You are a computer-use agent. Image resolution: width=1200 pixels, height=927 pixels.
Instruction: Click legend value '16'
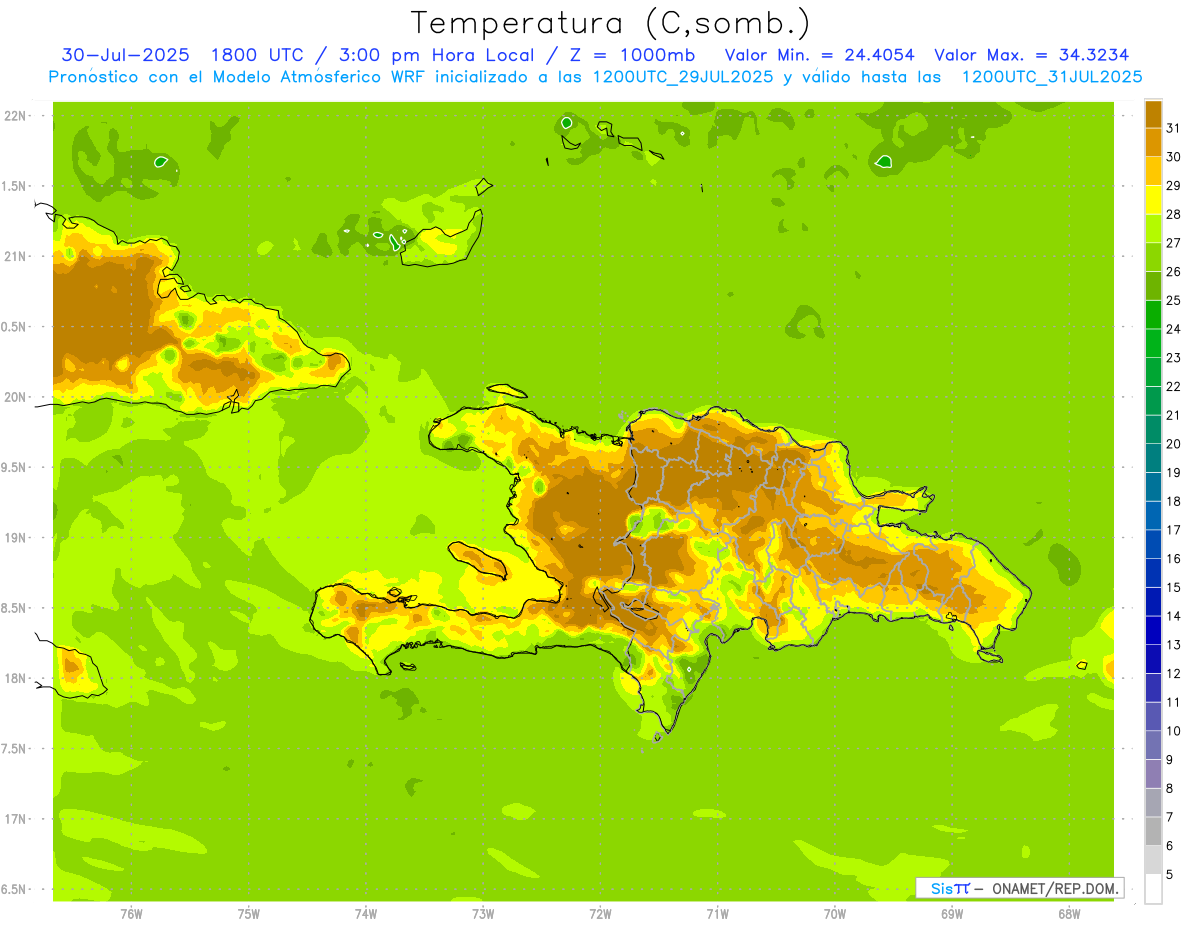(1173, 558)
